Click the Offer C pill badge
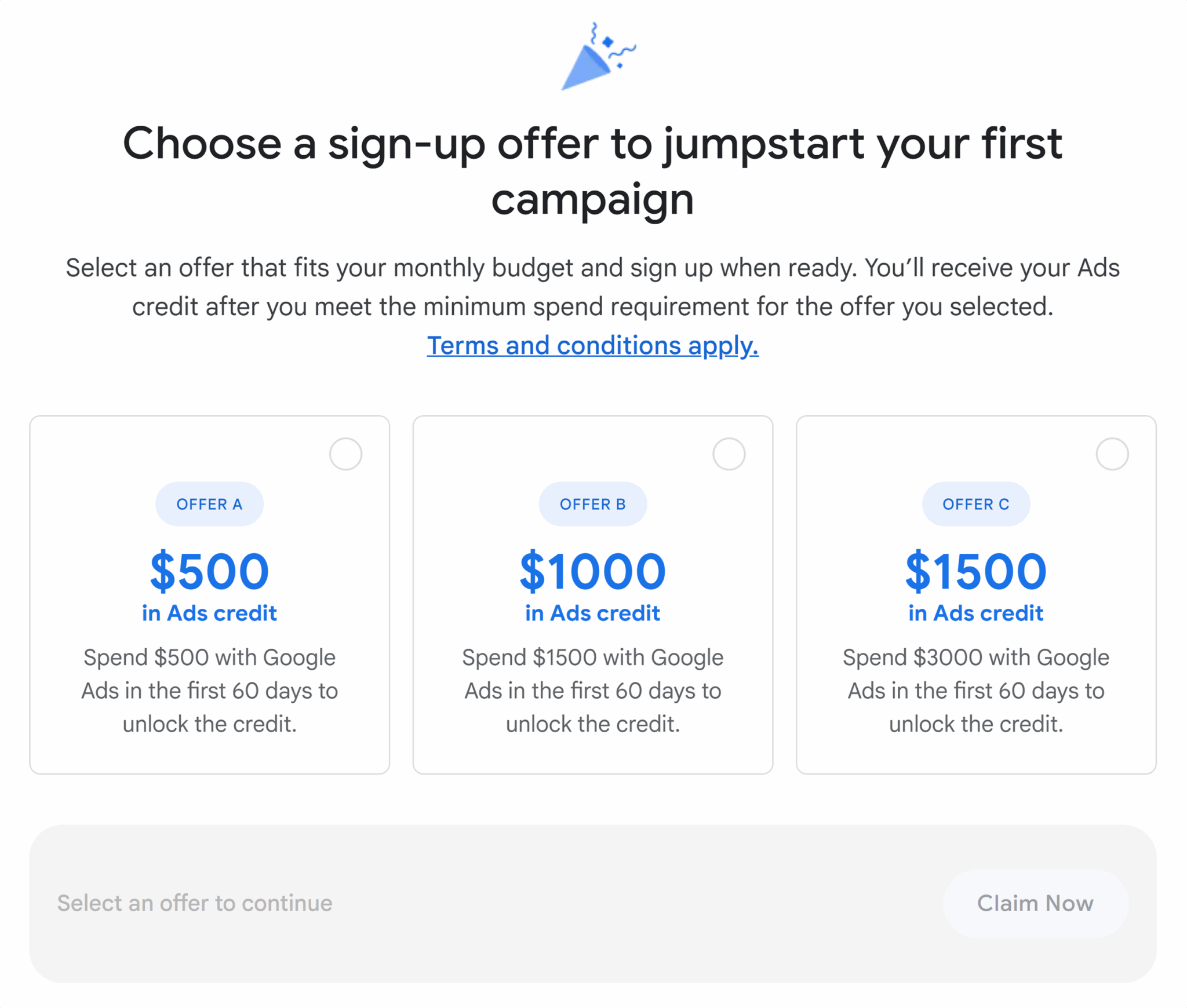This screenshot has width=1187, height=1008. [975, 503]
